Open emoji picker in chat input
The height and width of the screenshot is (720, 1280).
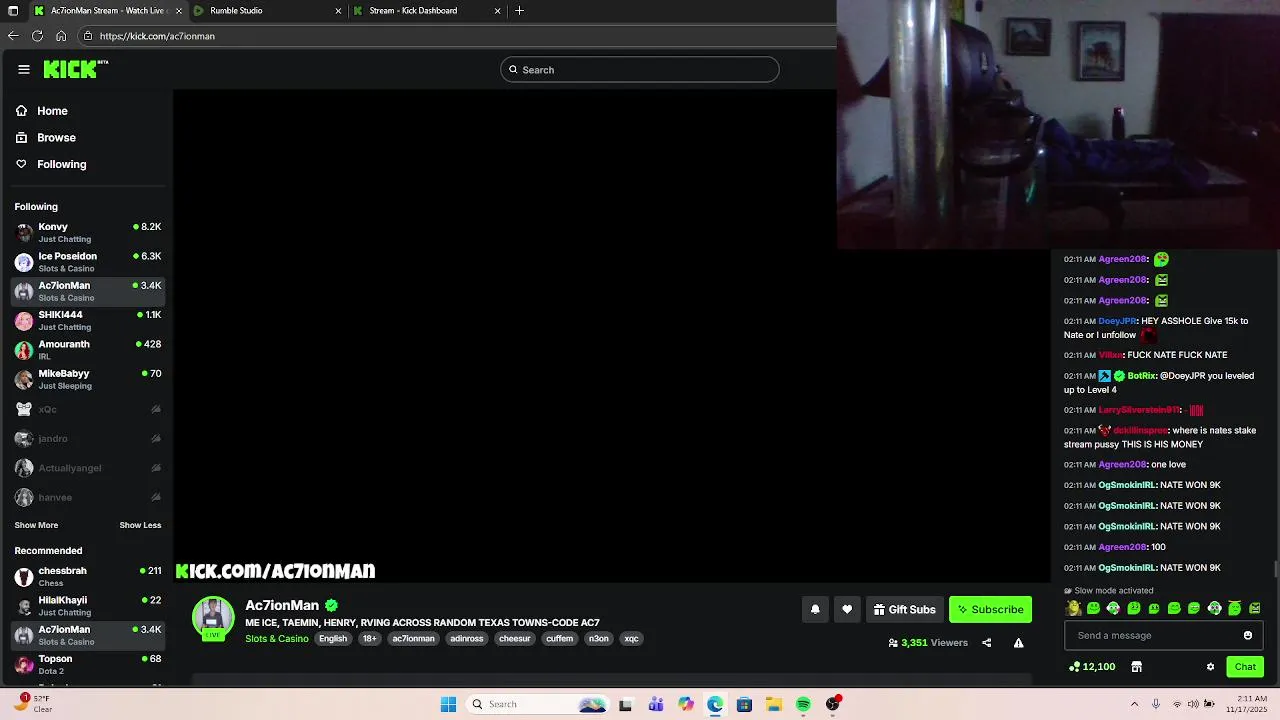1248,636
